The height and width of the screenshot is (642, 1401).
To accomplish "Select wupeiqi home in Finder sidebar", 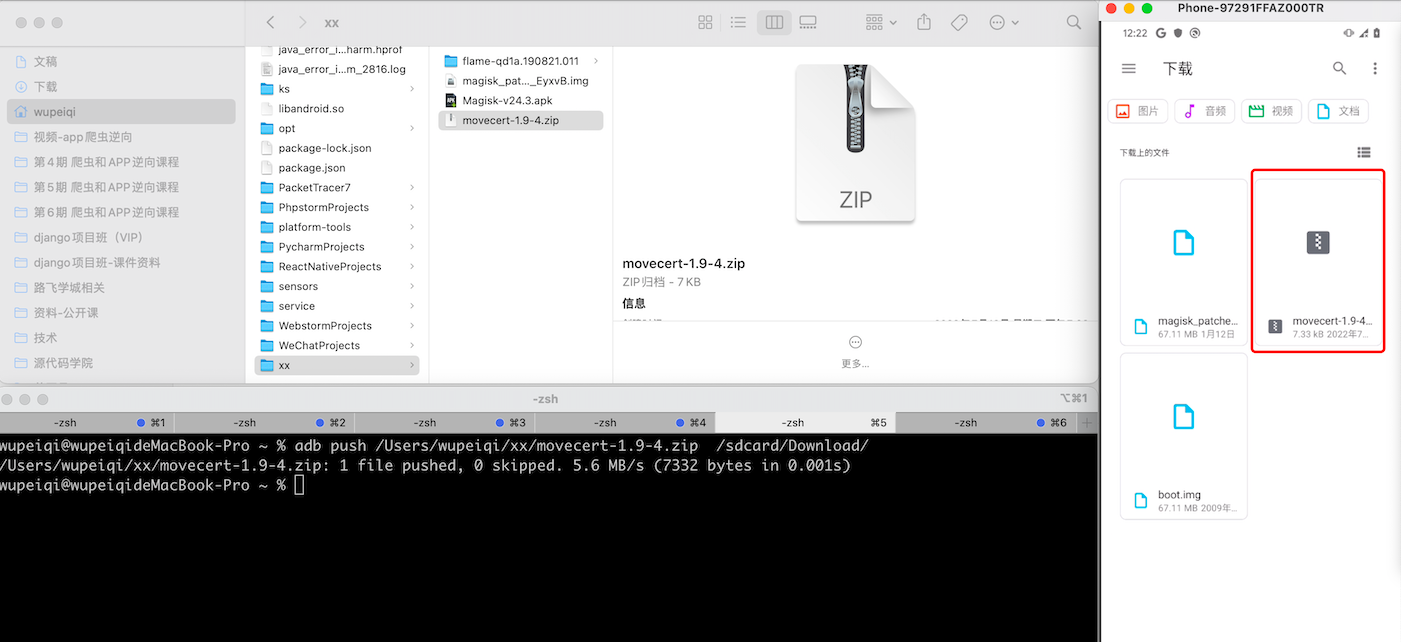I will click(x=120, y=112).
